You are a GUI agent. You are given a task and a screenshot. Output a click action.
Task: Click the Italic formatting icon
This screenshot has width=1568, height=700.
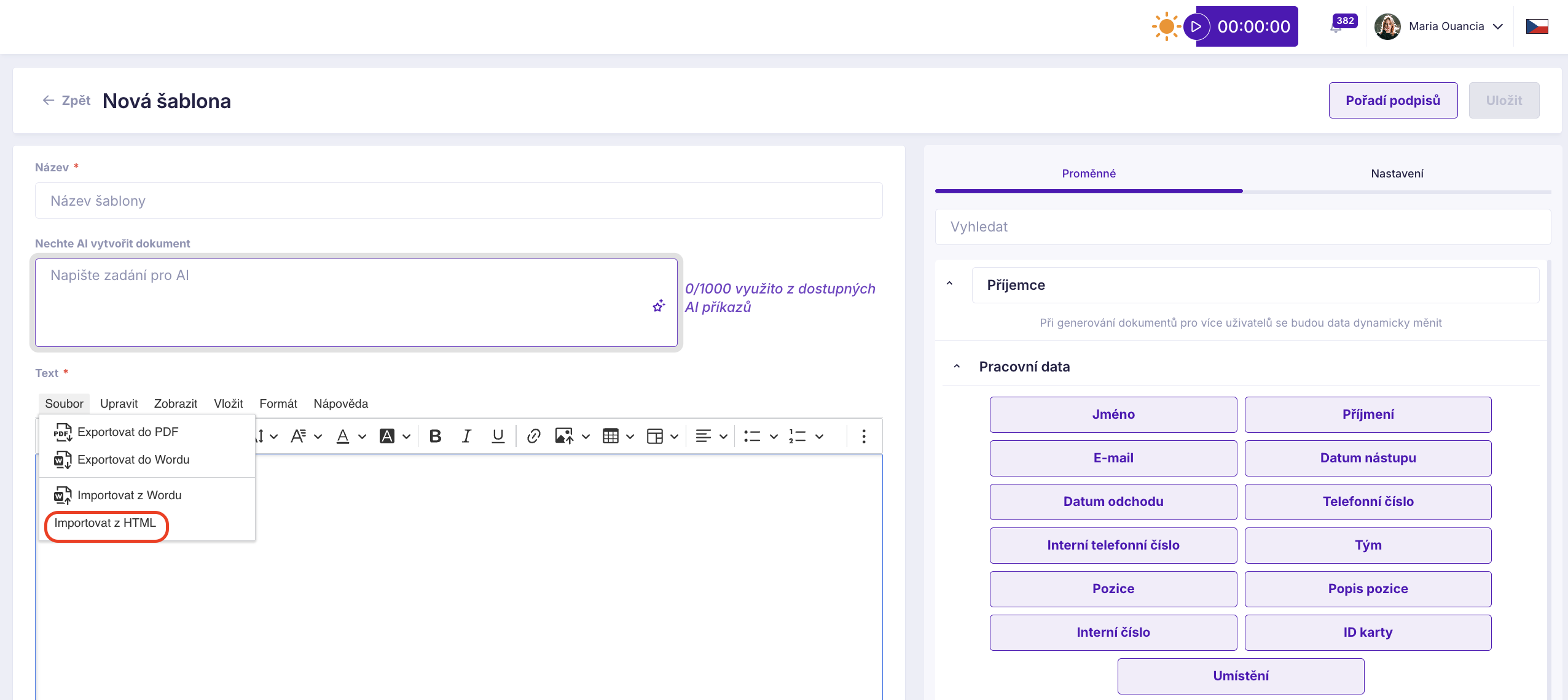(466, 436)
